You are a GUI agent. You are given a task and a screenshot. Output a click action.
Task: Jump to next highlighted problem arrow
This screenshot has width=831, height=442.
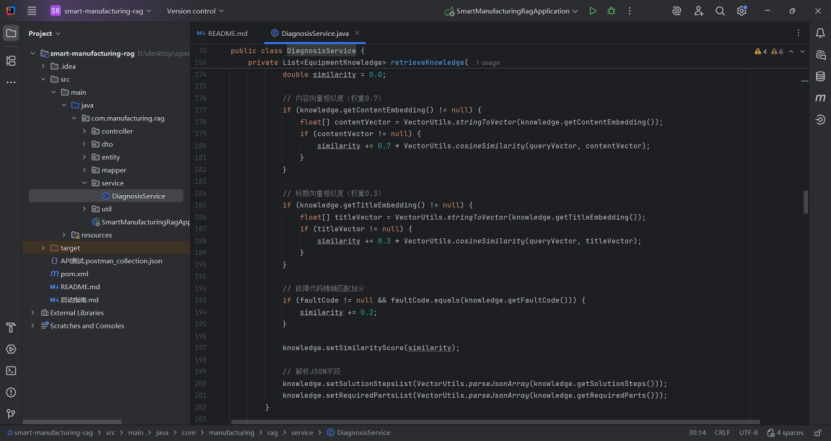(802, 51)
